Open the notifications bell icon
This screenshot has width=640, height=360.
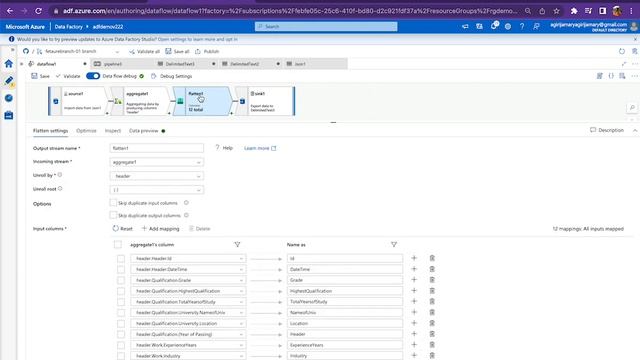pos(494,26)
